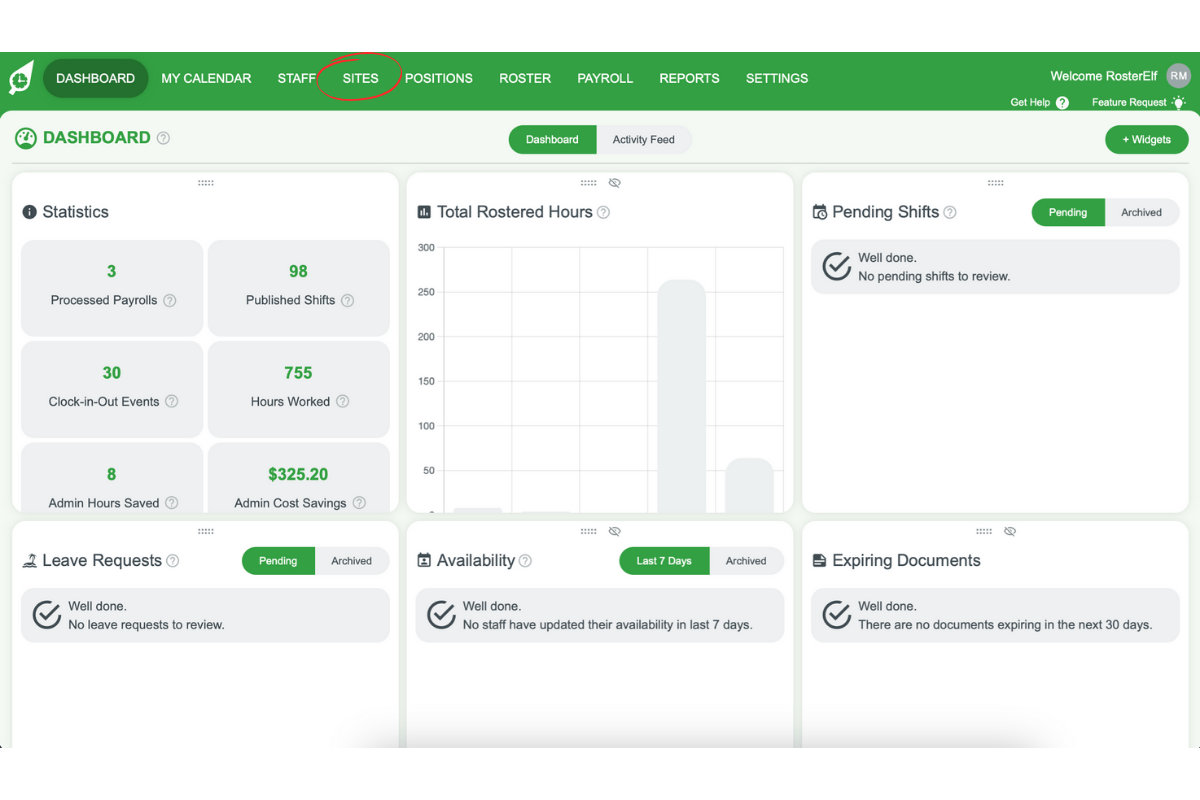Open the SITES menu item
The width and height of the screenshot is (1200, 800).
pos(360,78)
